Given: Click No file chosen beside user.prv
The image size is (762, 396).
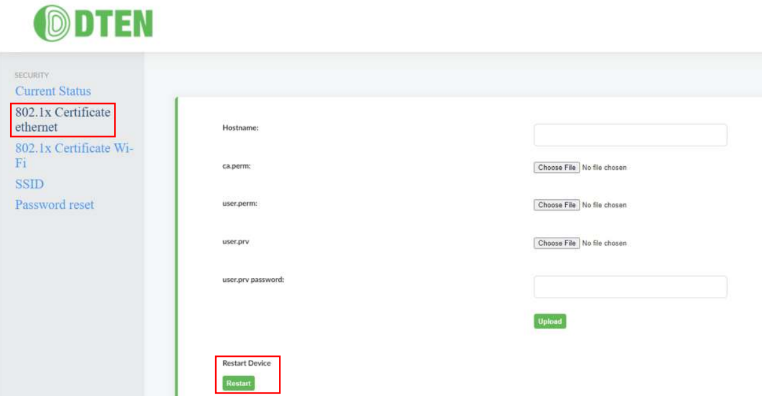Looking at the screenshot, I should 604,243.
